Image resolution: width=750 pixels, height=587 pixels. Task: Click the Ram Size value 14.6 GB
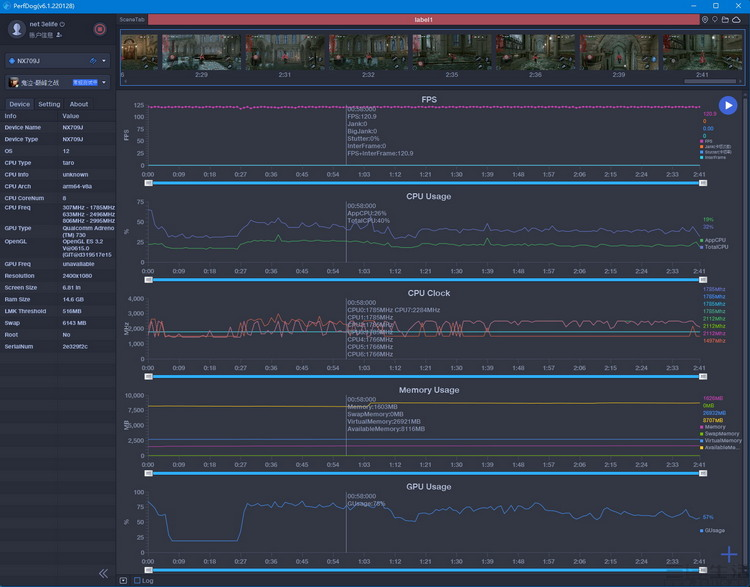(x=73, y=299)
